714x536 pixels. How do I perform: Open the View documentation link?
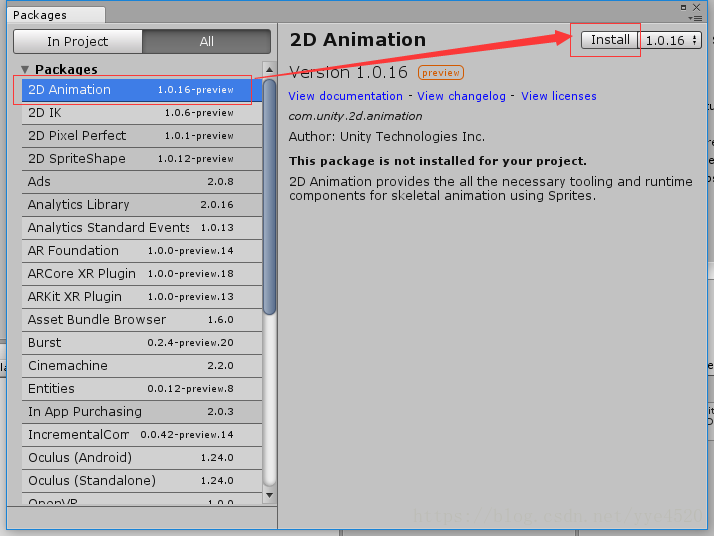(x=346, y=96)
